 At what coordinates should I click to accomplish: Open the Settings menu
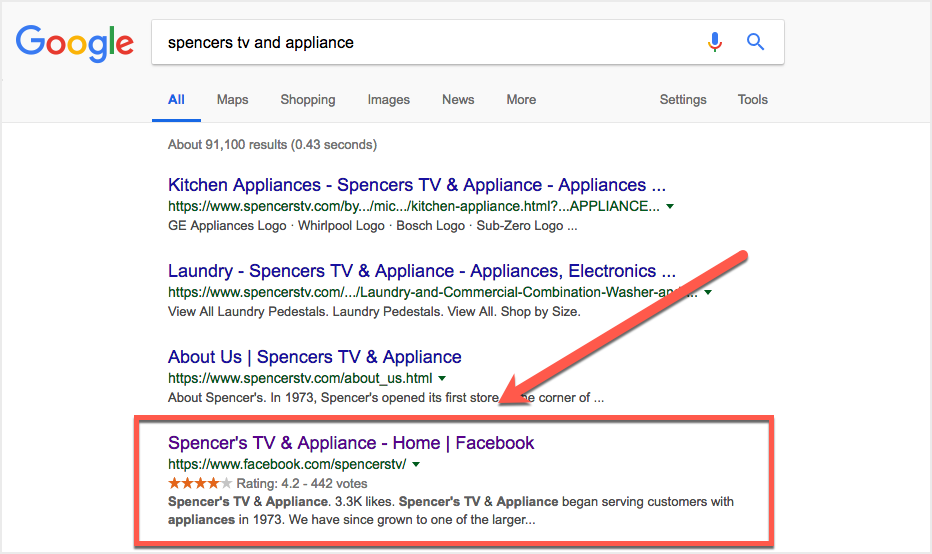tap(683, 100)
